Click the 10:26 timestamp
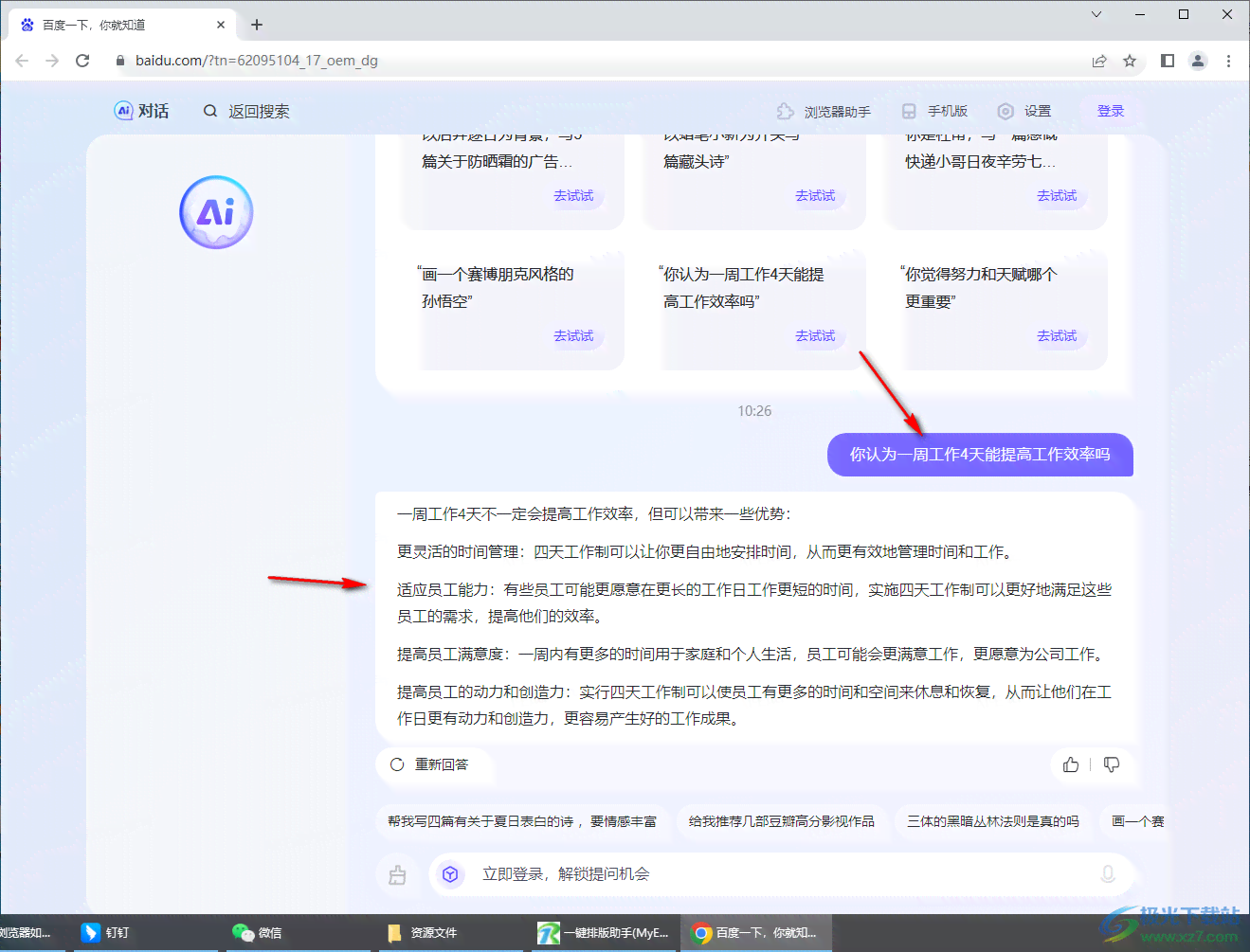1250x952 pixels. coord(754,411)
